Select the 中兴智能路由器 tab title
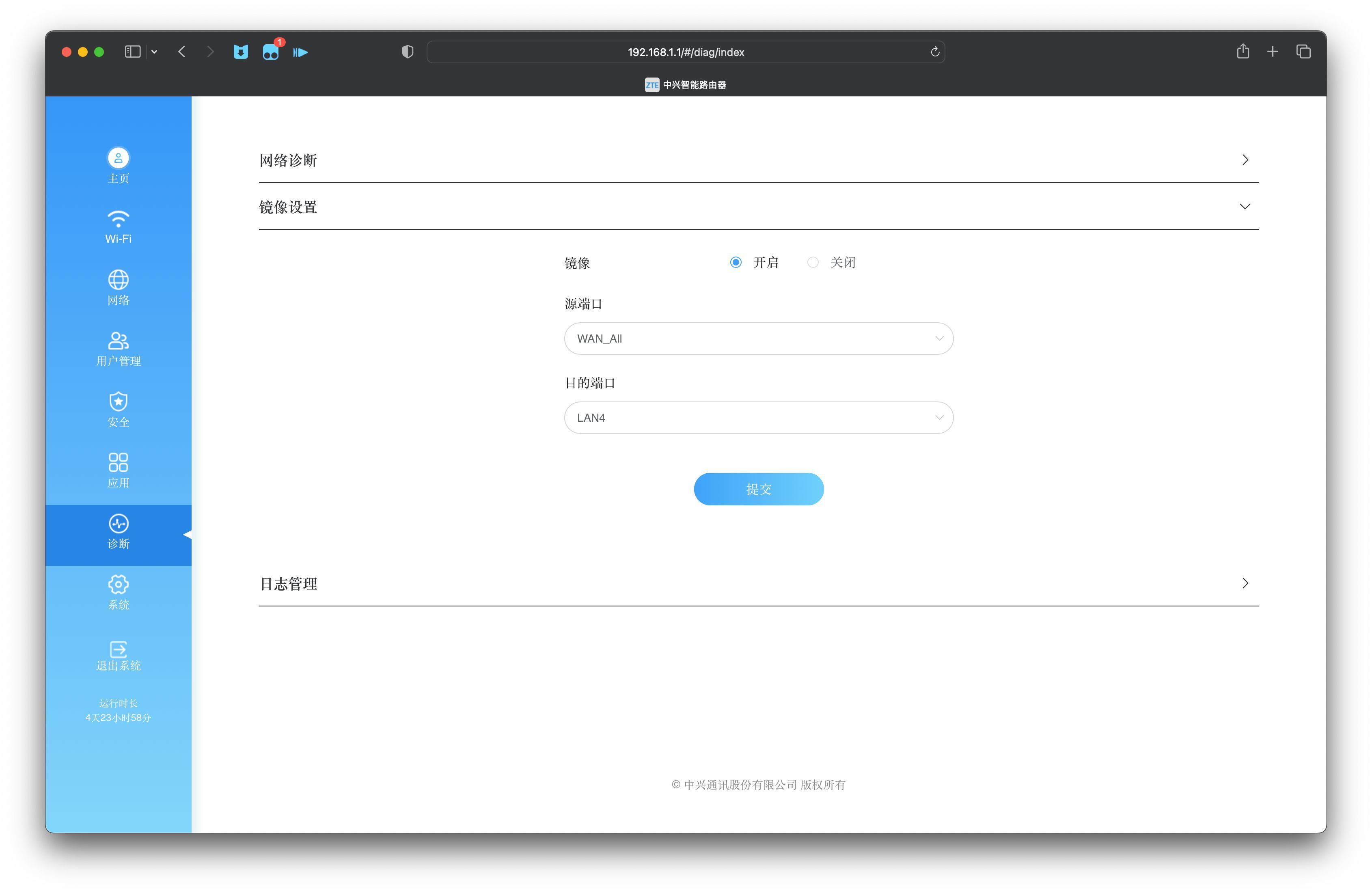Image resolution: width=1372 pixels, height=893 pixels. point(694,85)
